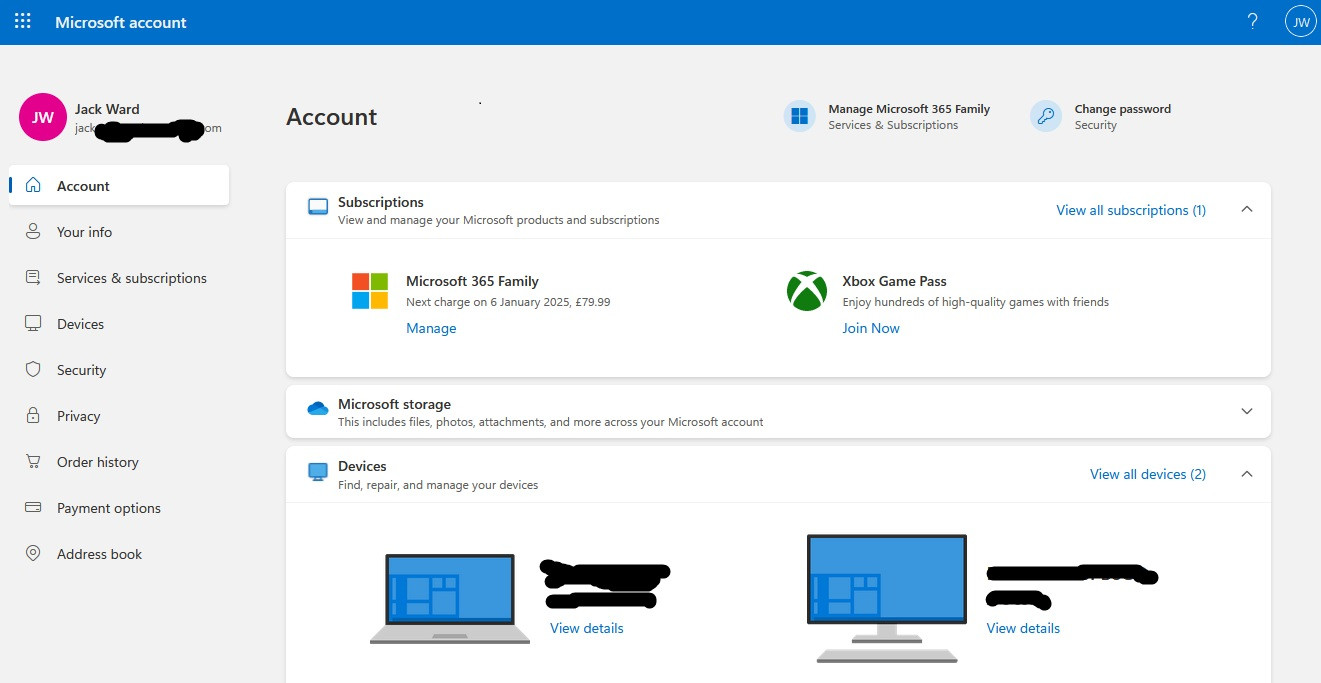Click Manage Microsoft 365 Family shortcut text
The height and width of the screenshot is (683, 1321).
point(909,109)
